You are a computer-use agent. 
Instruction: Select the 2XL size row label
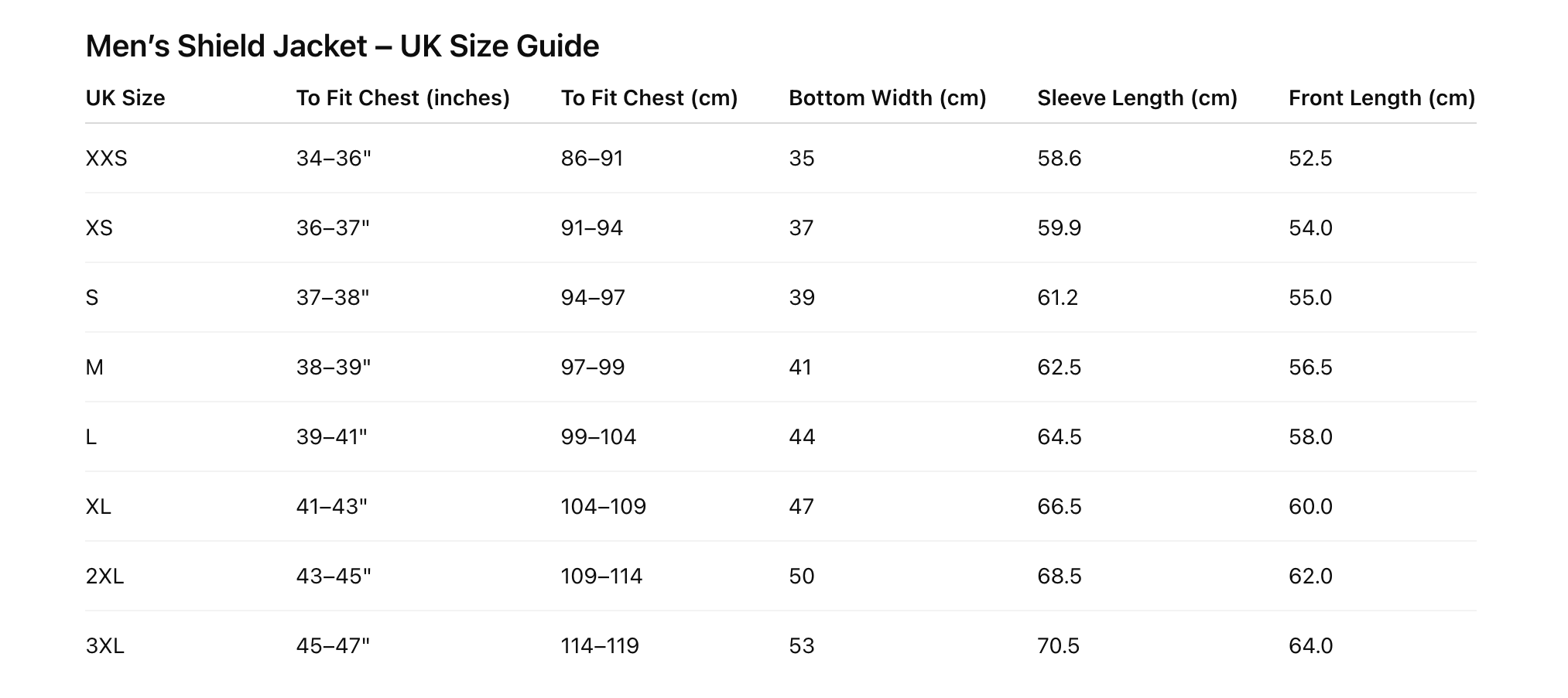coord(104,577)
